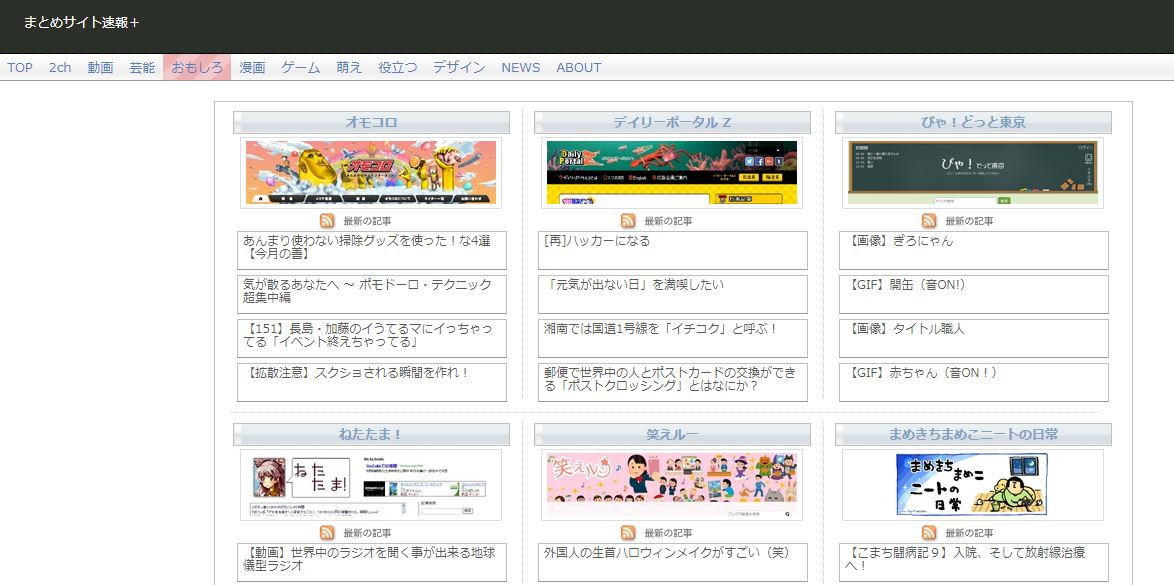Open article あんまり使わない掃除グッズを使った！な4選
Screen dimensions: 1174x585
[372, 250]
